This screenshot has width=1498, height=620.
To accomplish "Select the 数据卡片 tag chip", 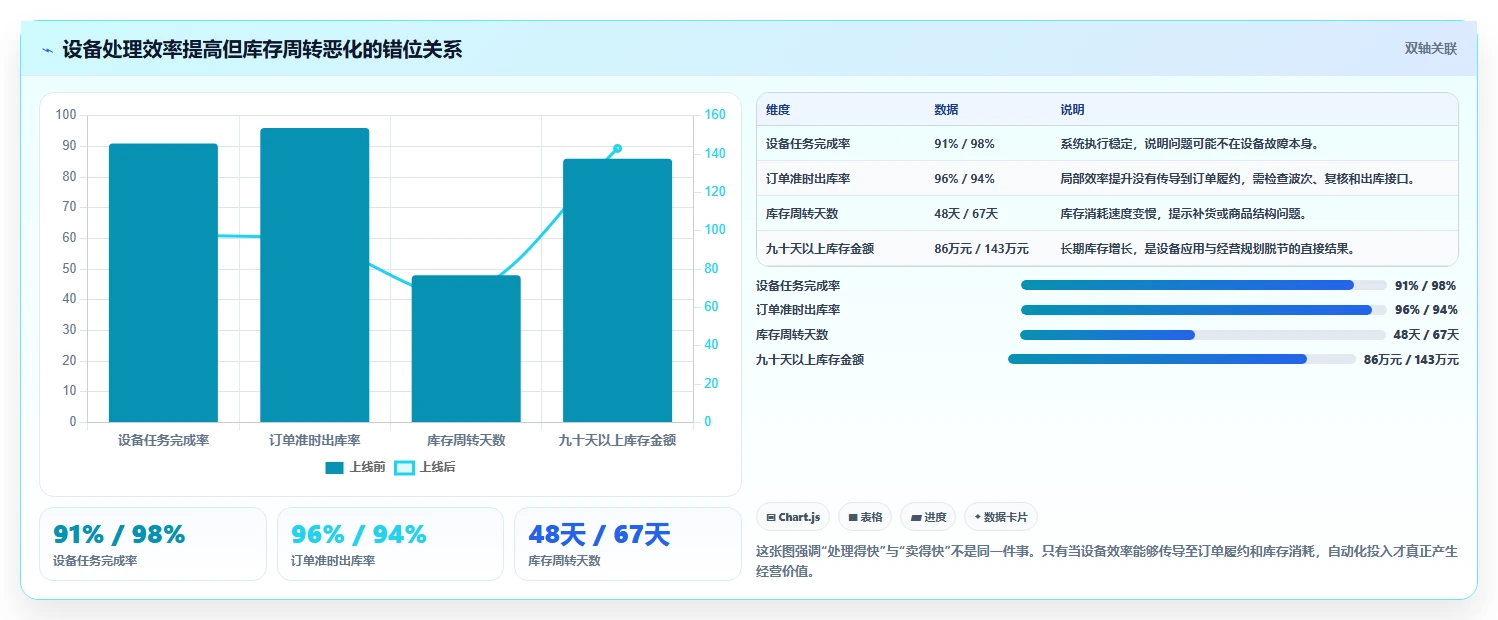I will tap(1001, 517).
